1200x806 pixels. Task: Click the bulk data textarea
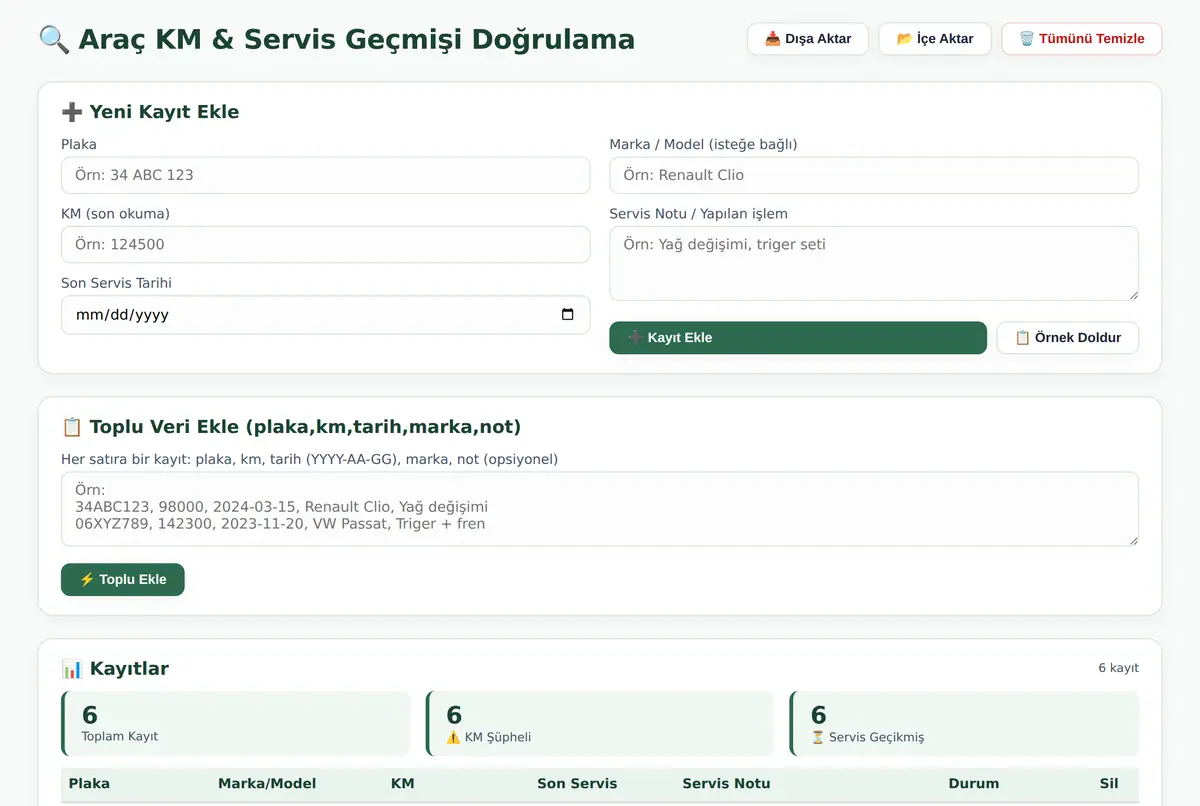point(600,509)
